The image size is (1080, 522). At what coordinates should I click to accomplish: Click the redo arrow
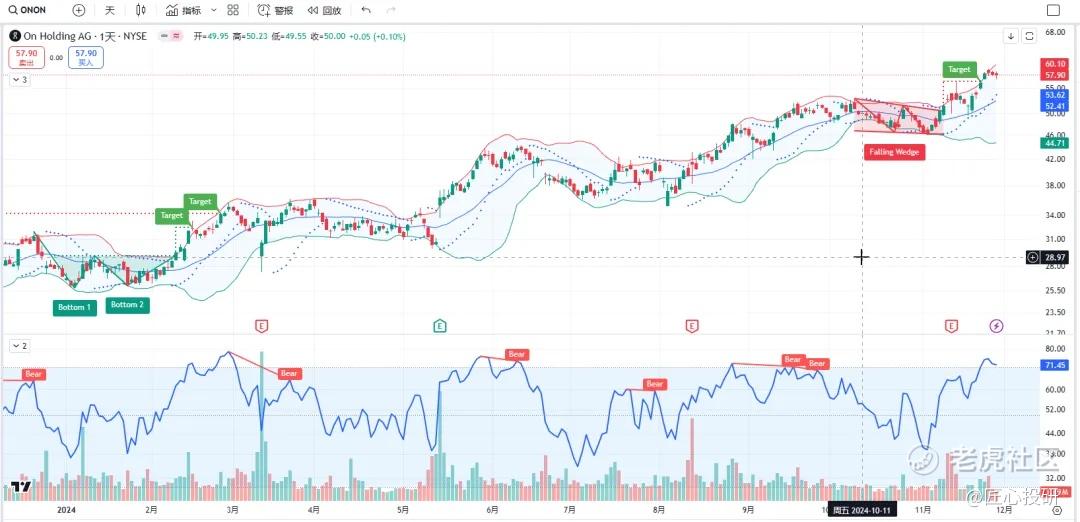coord(391,10)
